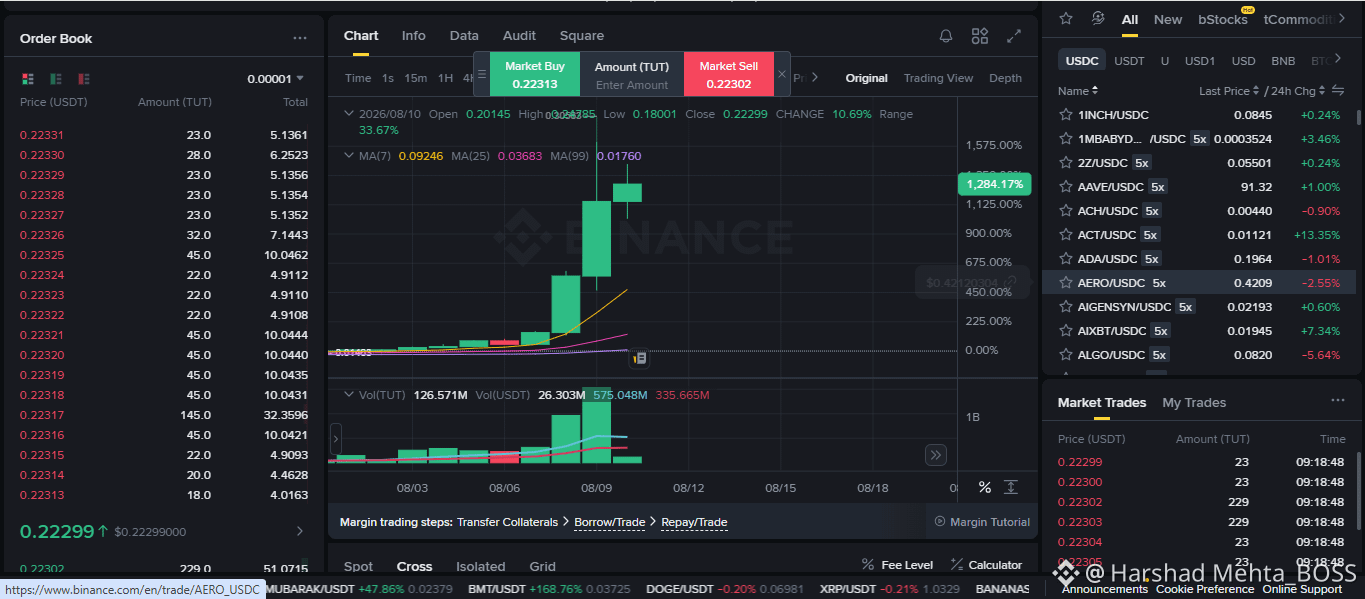Open order book precision 0.00001 dropdown
Viewport: 1365px width, 599px height.
pyautogui.click(x=275, y=78)
